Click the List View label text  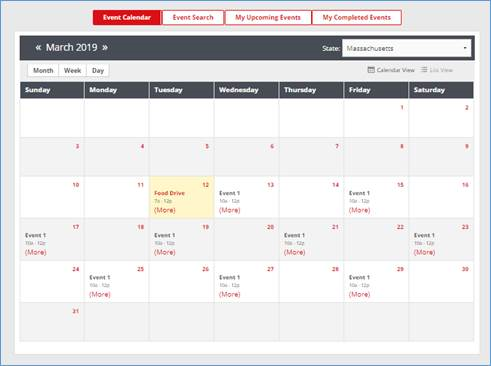click(x=441, y=70)
